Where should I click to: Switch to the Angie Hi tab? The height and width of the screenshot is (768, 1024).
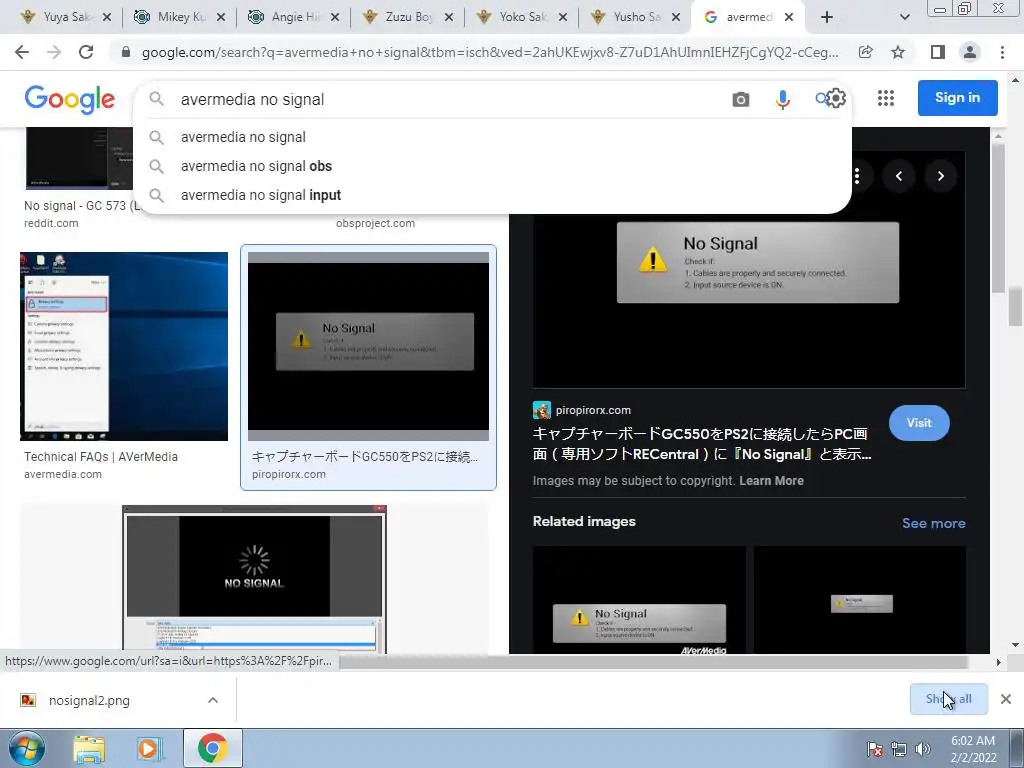[x=285, y=17]
